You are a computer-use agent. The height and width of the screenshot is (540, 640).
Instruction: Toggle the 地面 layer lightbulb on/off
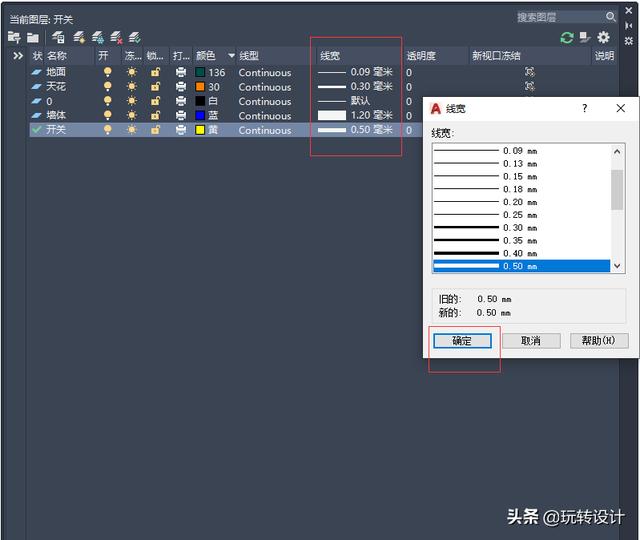tap(108, 72)
